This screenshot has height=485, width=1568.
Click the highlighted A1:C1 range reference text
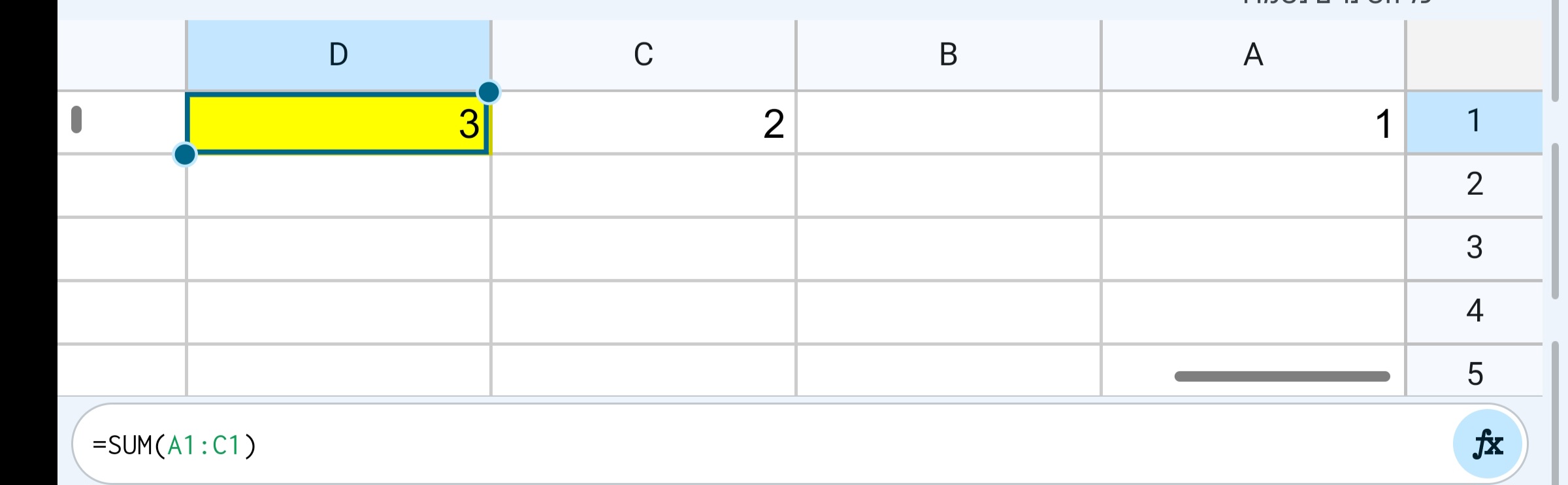pos(204,445)
